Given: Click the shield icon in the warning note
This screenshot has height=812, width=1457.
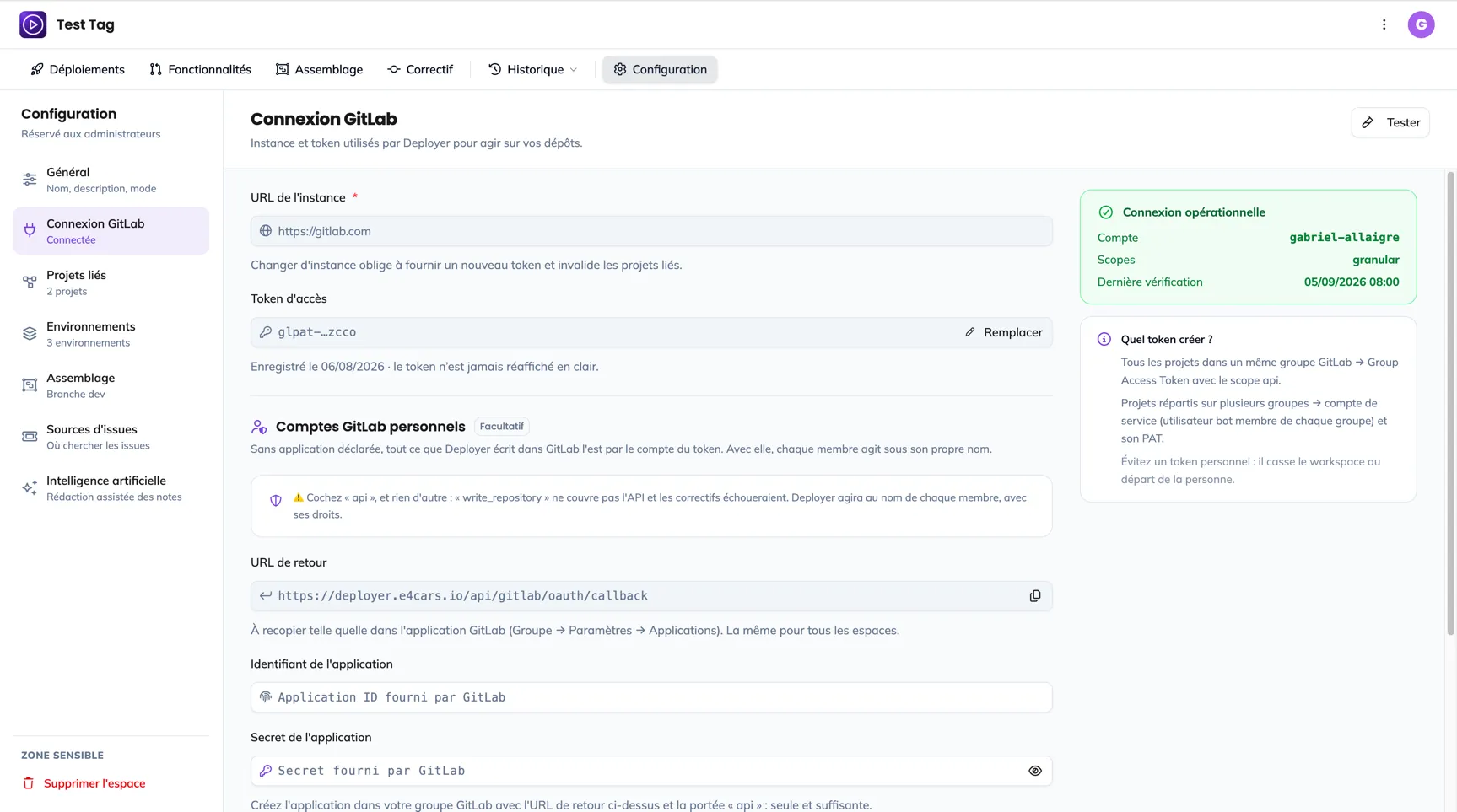Looking at the screenshot, I should pyautogui.click(x=276, y=501).
